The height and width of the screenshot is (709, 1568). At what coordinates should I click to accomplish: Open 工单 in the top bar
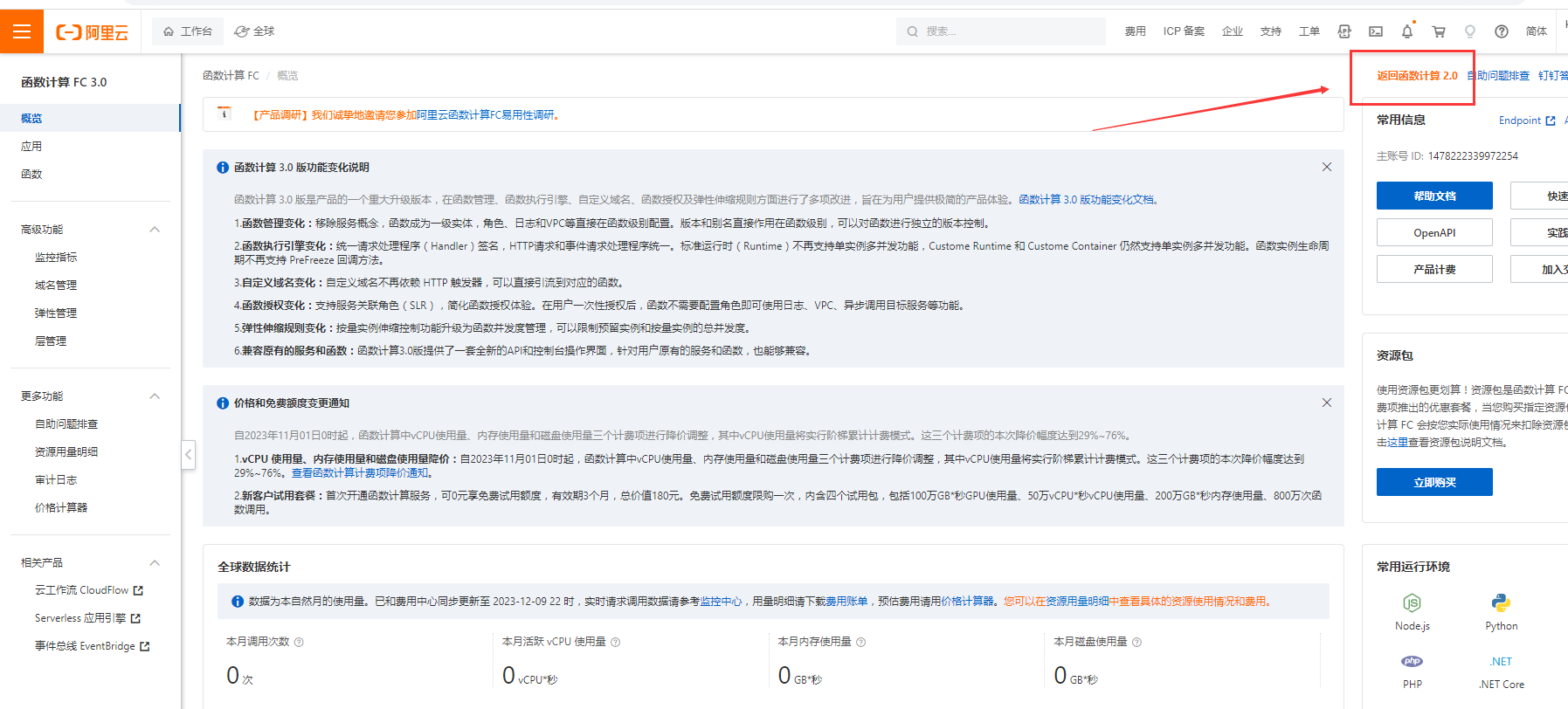(x=1309, y=31)
